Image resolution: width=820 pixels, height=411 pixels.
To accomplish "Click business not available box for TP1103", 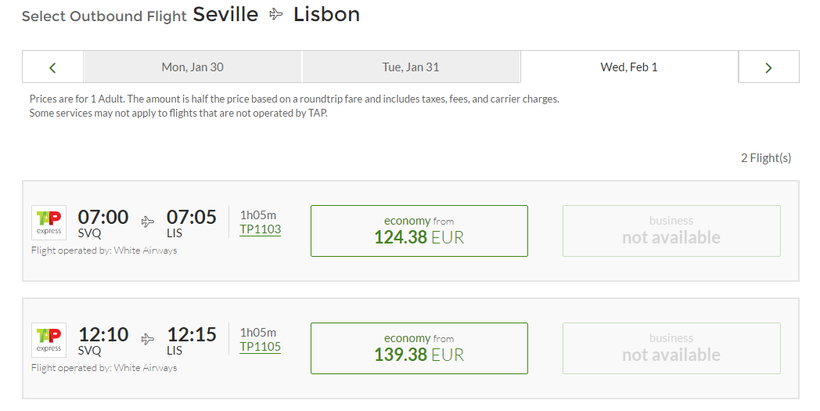I will pos(671,231).
